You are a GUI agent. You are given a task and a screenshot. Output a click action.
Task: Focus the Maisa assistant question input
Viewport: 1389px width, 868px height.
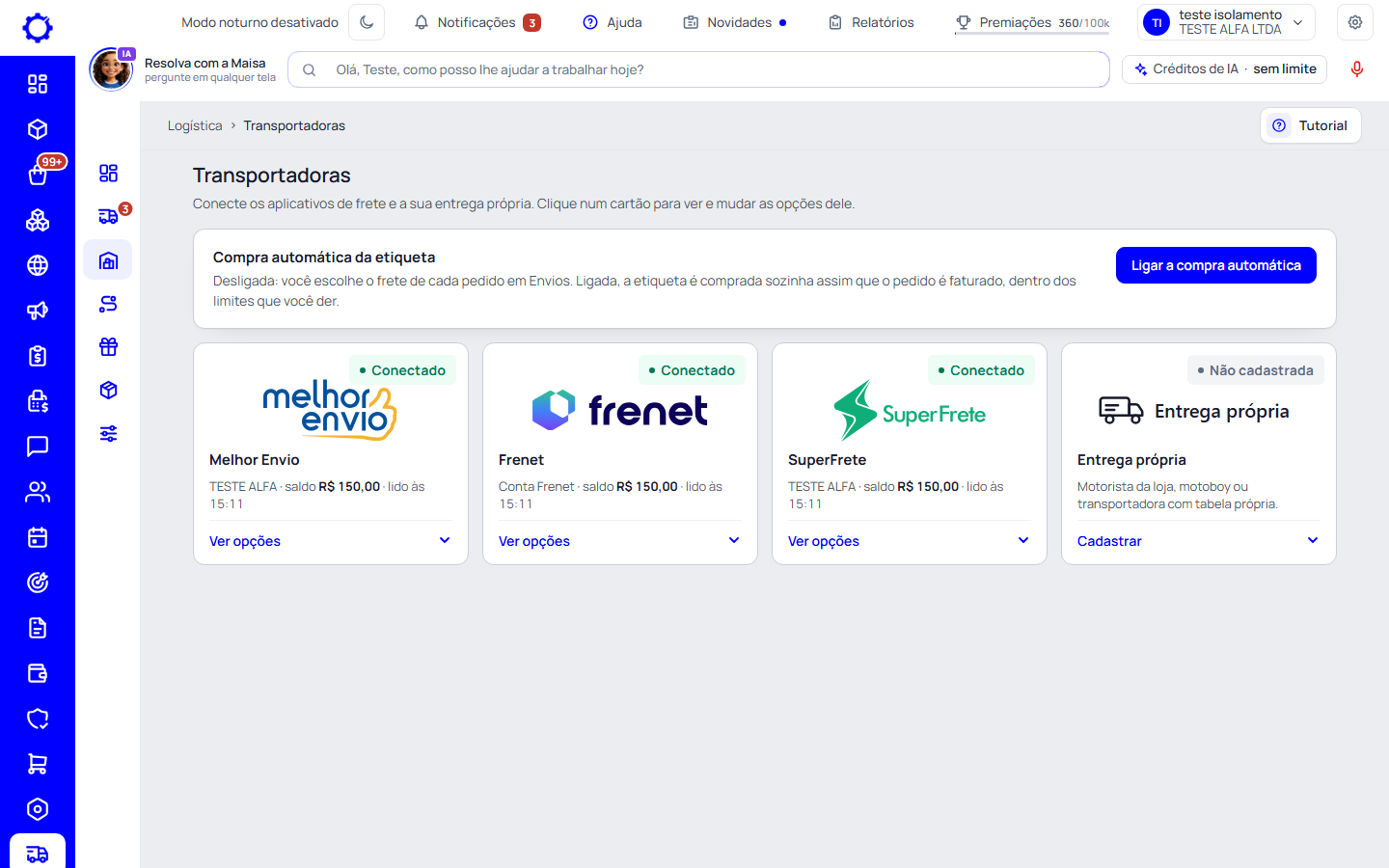pyautogui.click(x=698, y=69)
